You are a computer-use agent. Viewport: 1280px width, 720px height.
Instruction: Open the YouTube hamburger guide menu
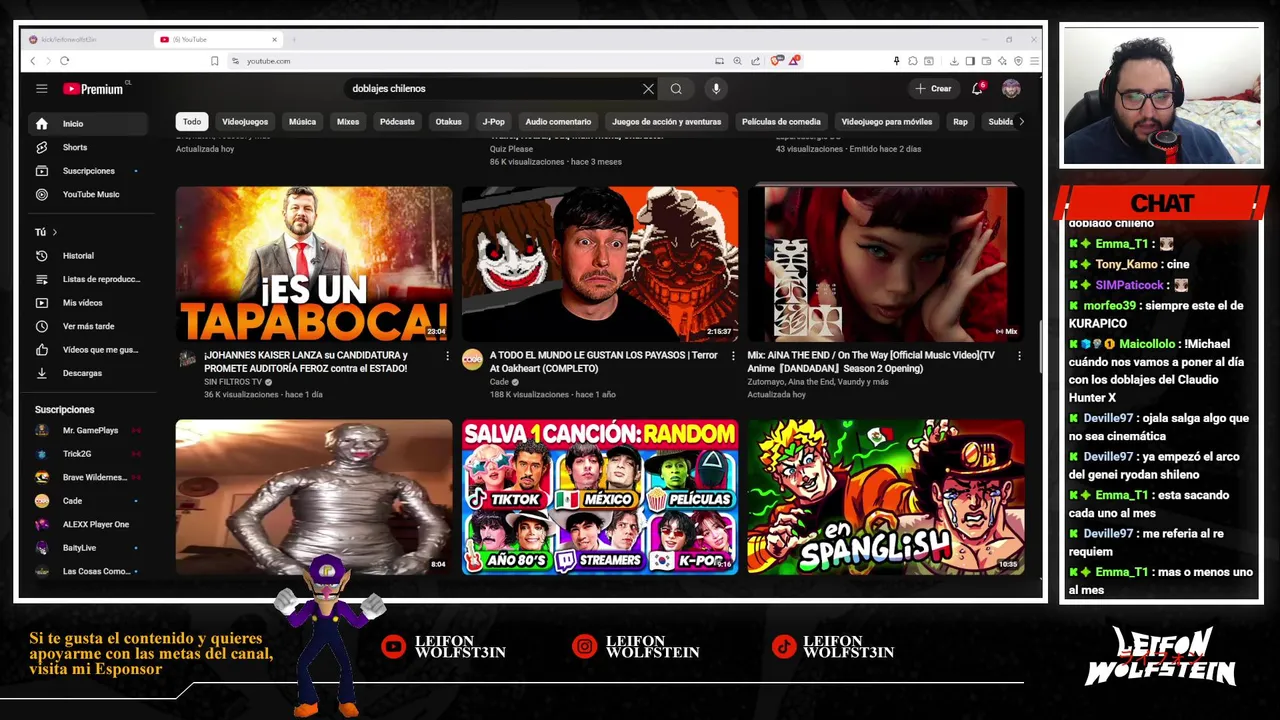41,89
